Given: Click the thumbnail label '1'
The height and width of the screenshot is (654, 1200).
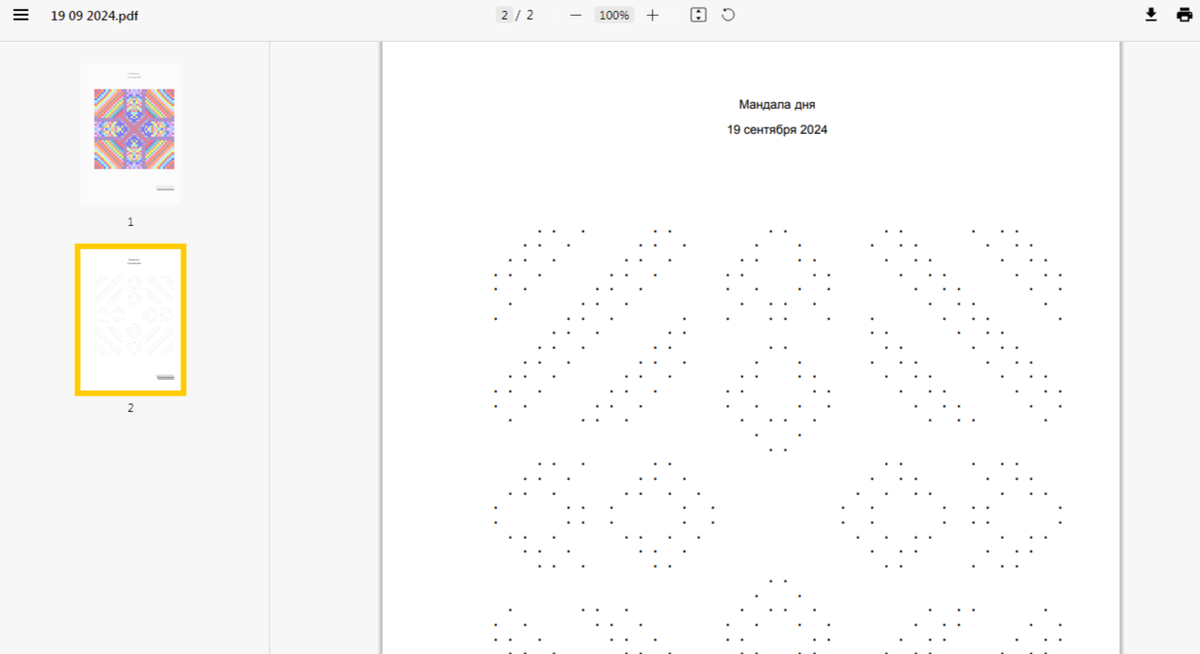Looking at the screenshot, I should [130, 222].
